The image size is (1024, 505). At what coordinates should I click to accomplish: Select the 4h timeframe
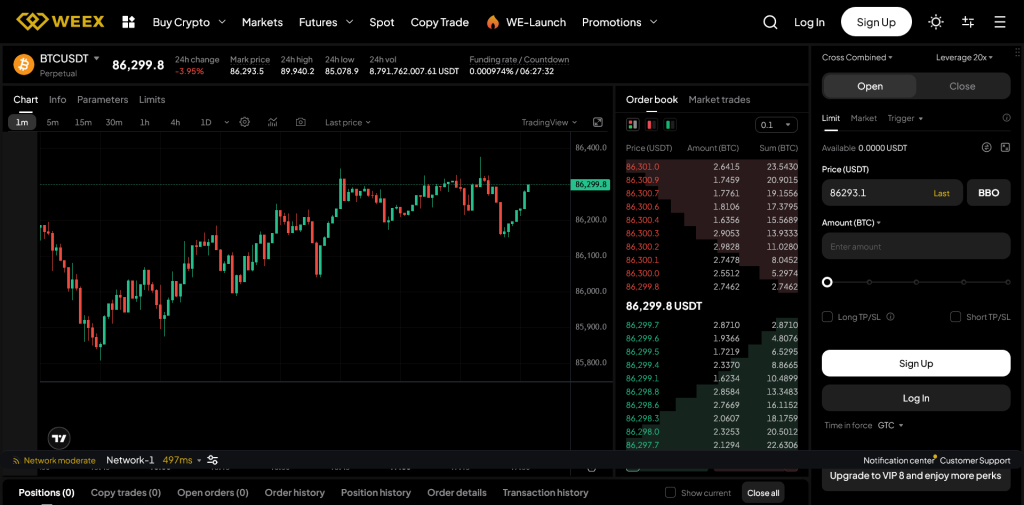[x=175, y=122]
